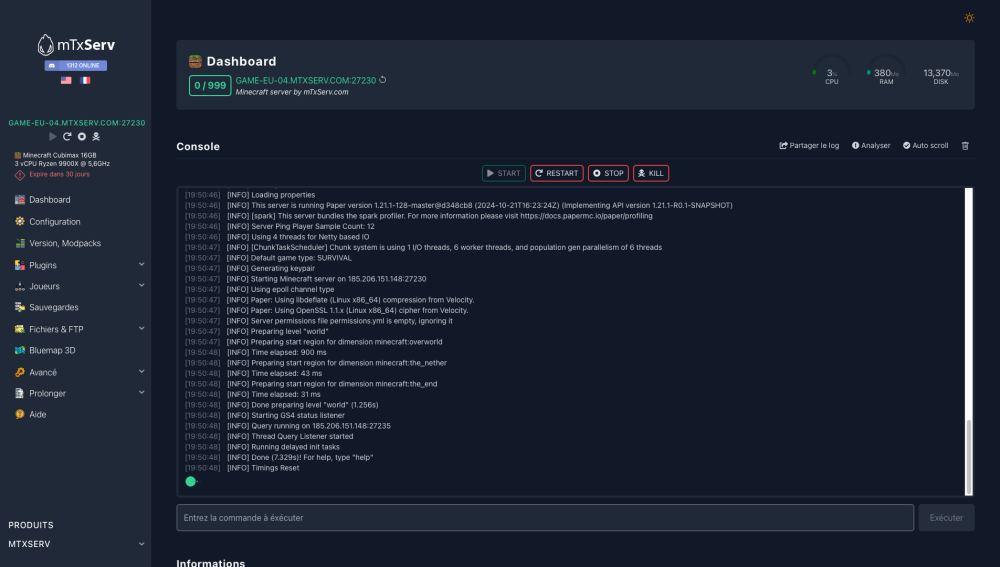Click the refresh icon beside server address

tap(383, 80)
